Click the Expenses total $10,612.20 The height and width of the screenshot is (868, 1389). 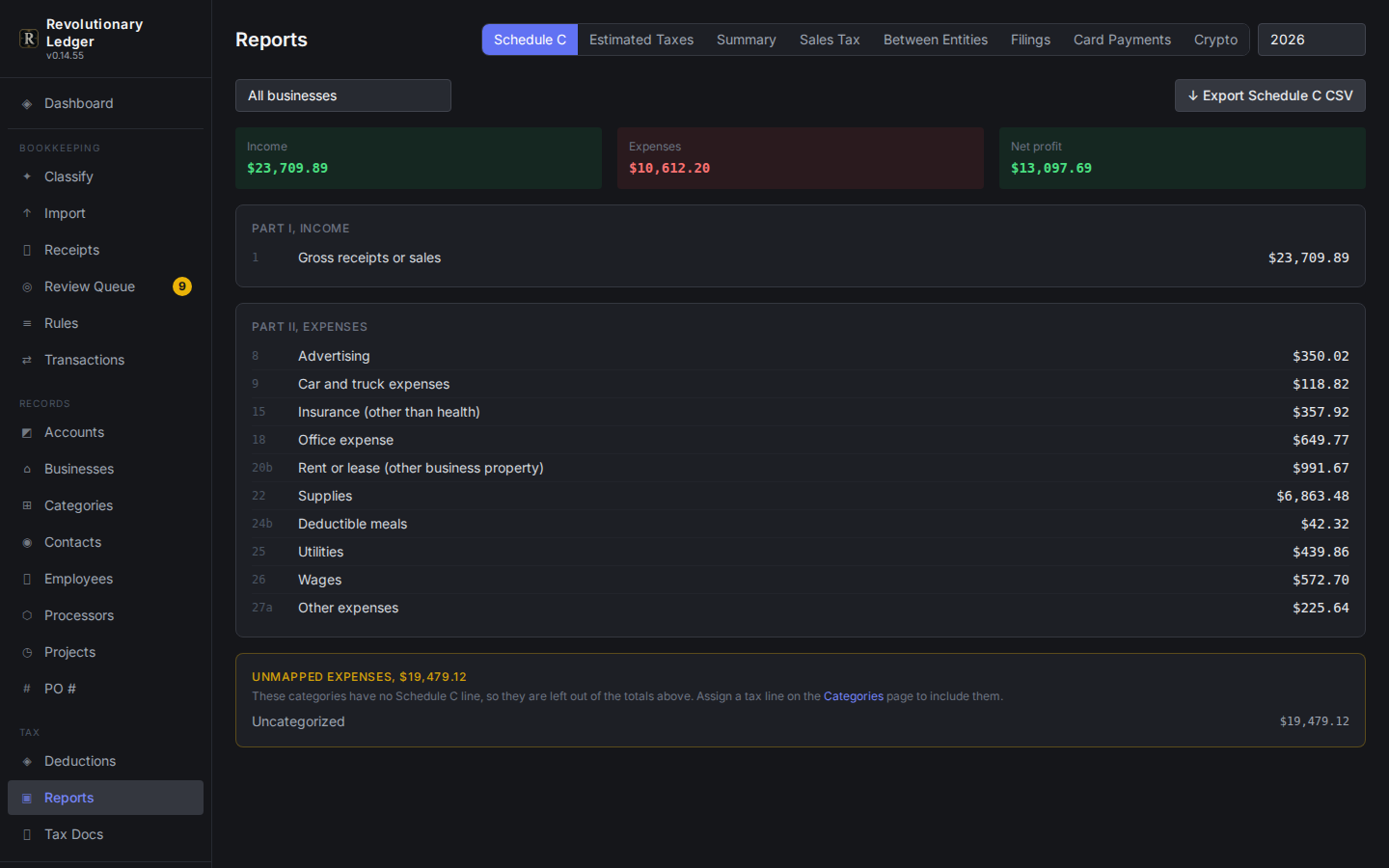669,168
